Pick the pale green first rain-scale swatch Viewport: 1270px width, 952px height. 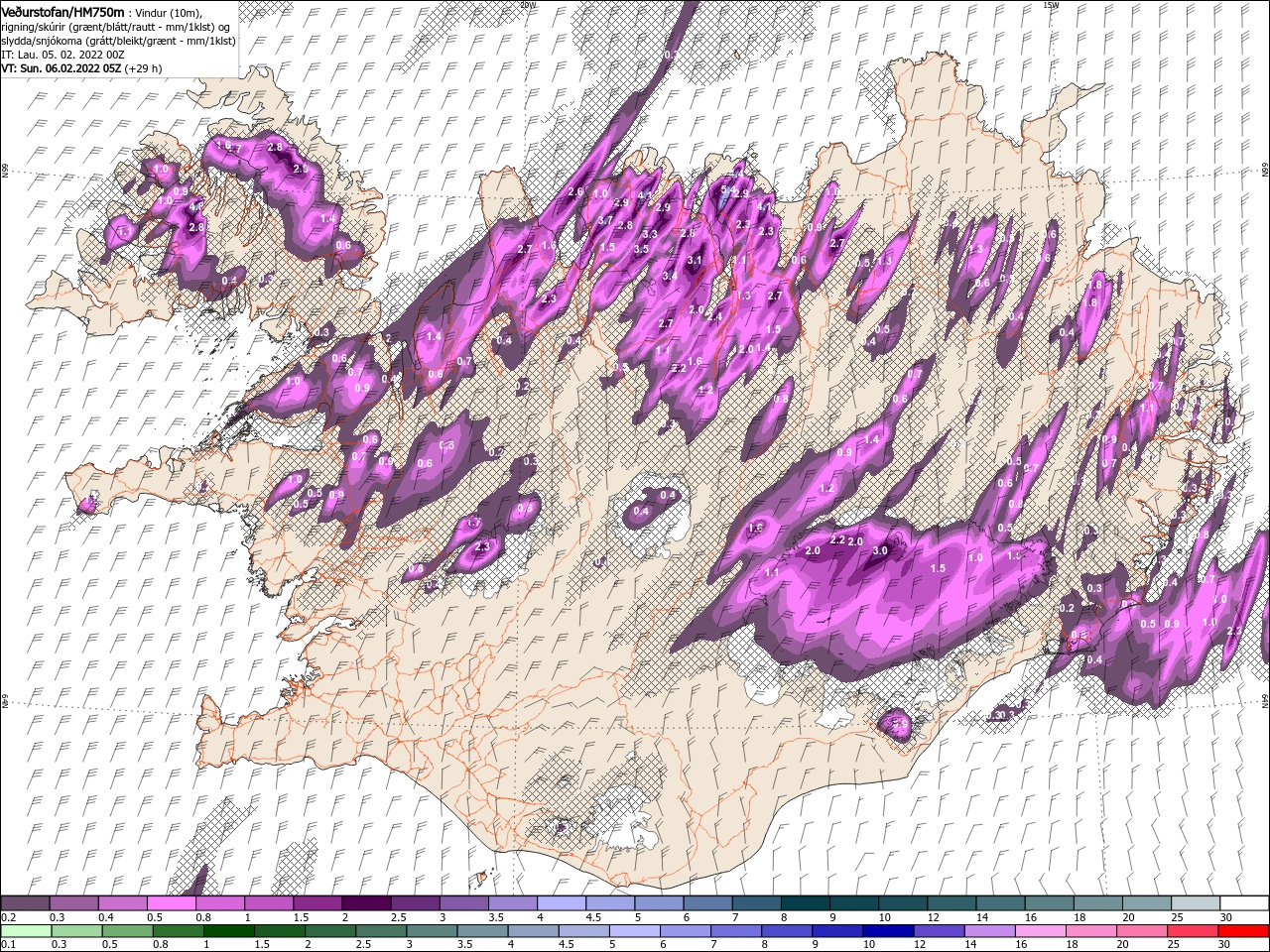tap(25, 931)
